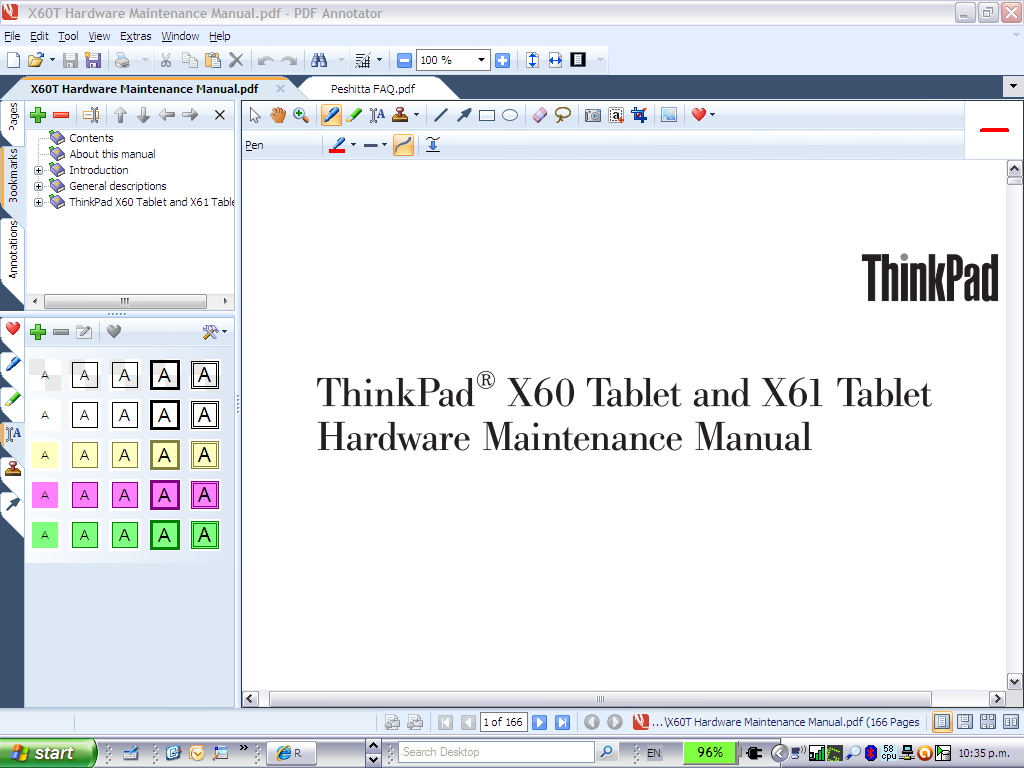This screenshot has width=1024, height=768.
Task: Select the largest green text style swatch
Action: [x=204, y=536]
